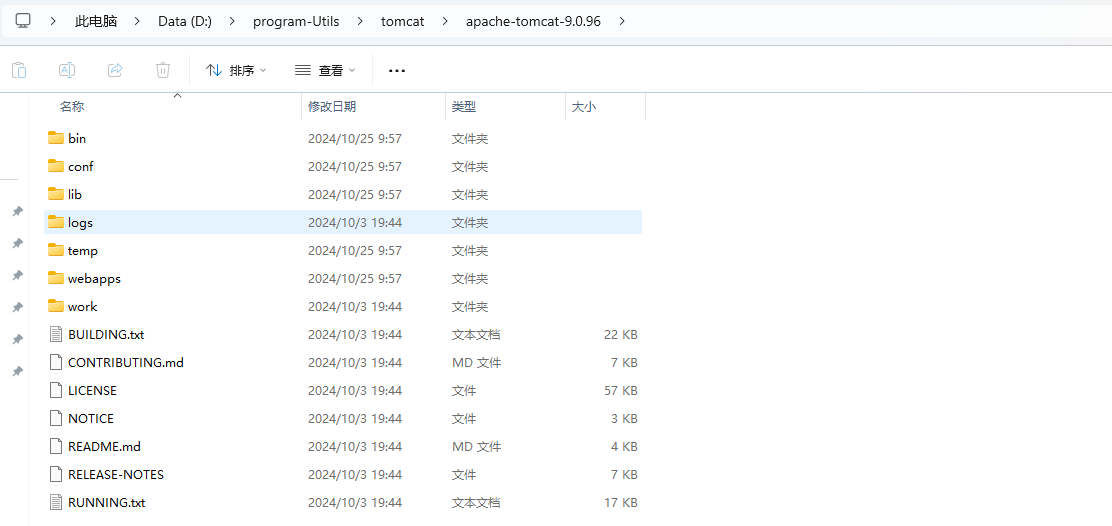
Task: Click the BUILDING.txt file icon
Action: (x=56, y=334)
